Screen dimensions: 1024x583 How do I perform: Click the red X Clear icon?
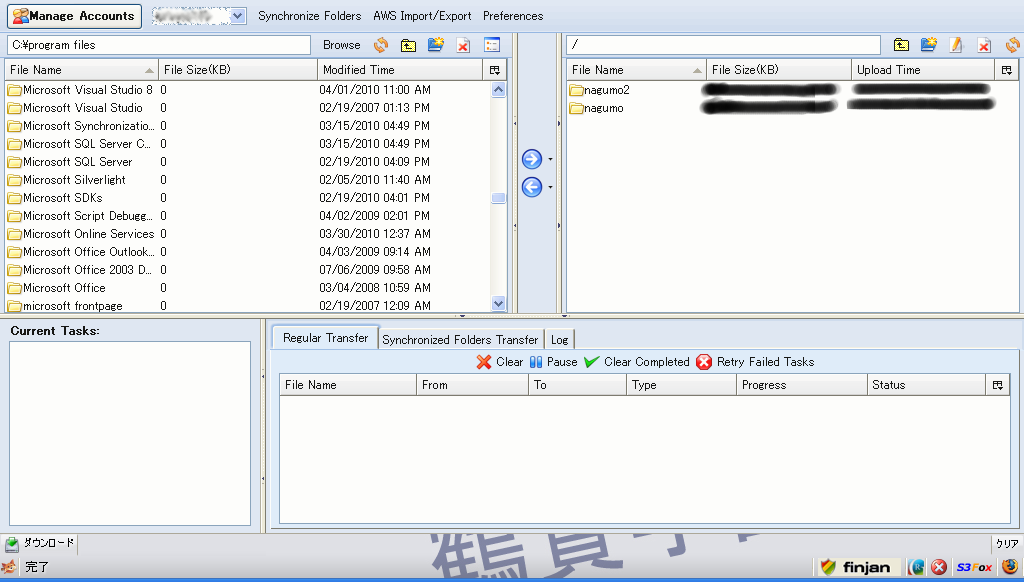click(484, 362)
